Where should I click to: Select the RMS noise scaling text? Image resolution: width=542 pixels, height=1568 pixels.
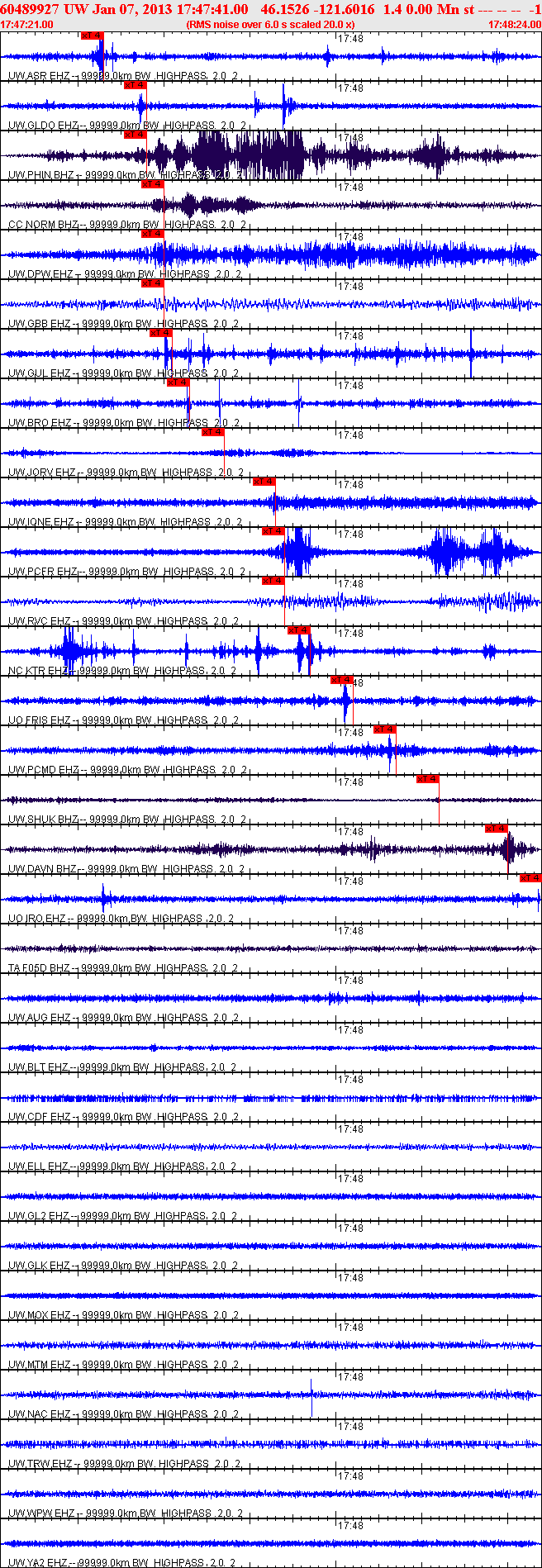(270, 25)
